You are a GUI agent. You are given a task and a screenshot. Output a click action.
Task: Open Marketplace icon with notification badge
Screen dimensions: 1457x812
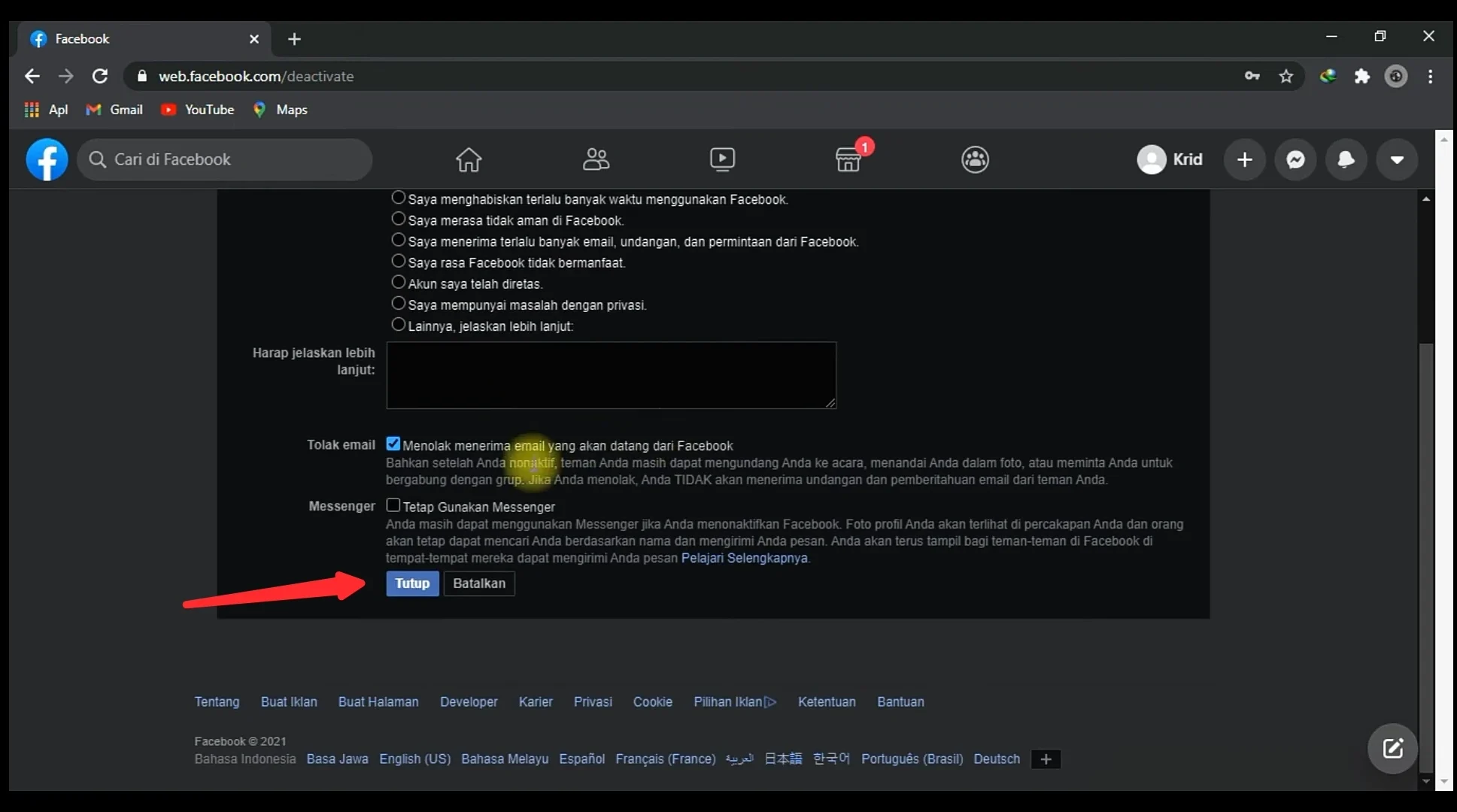[848, 159]
